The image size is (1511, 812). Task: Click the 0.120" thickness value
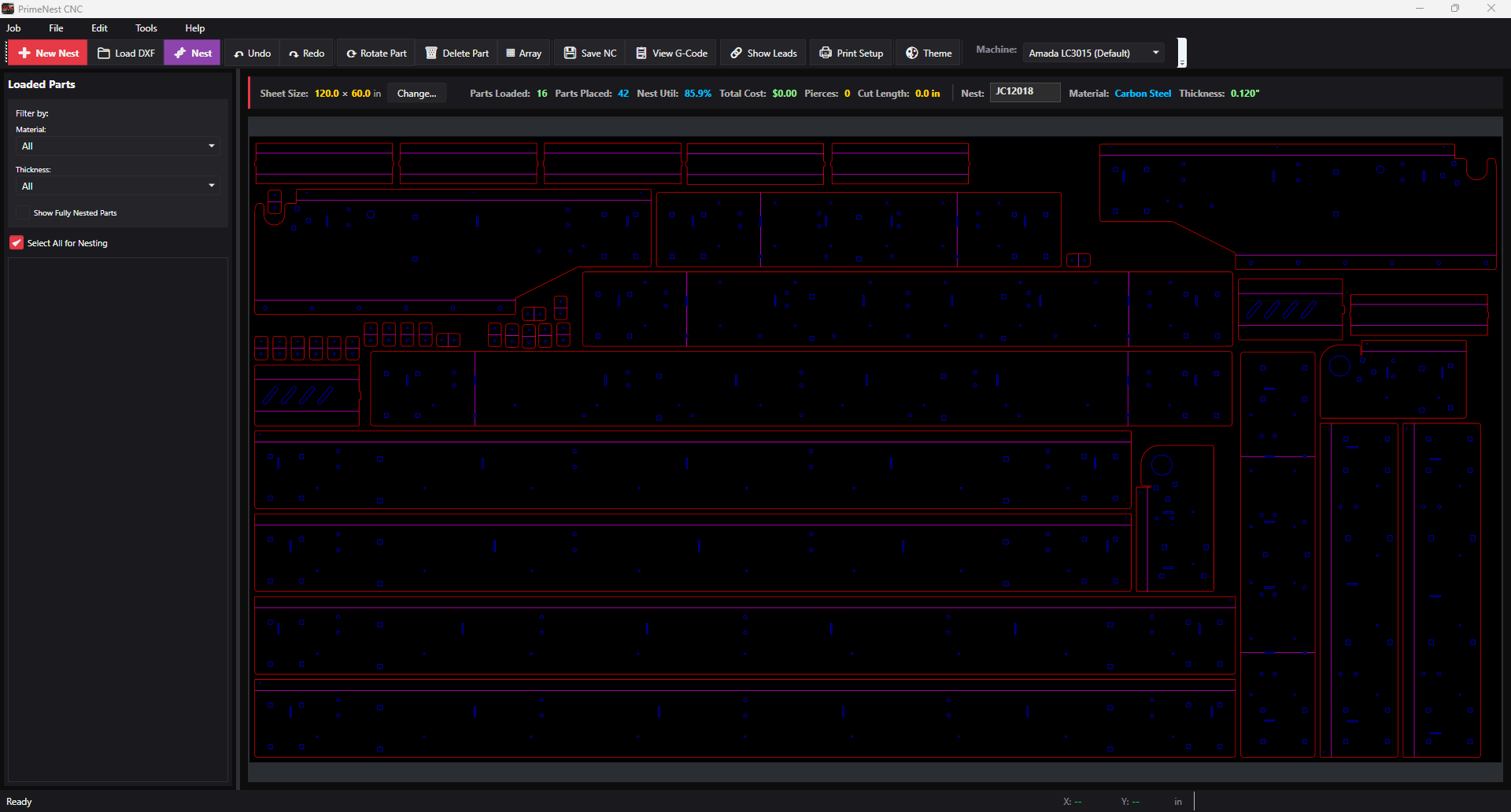point(1245,93)
